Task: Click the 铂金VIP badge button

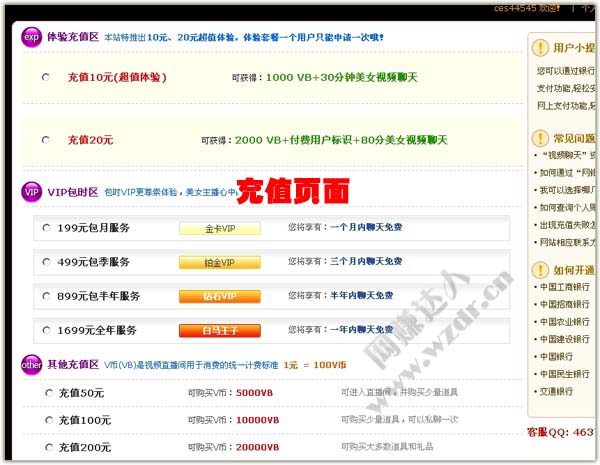Action: [220, 263]
